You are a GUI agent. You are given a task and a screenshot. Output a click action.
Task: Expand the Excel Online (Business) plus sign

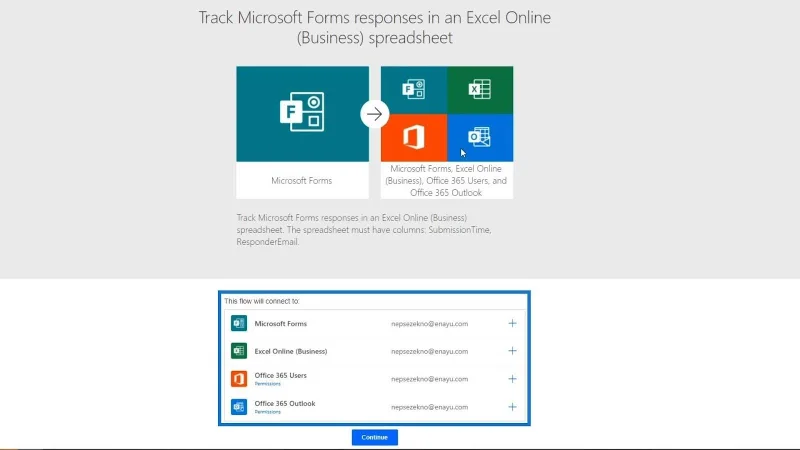coord(512,351)
